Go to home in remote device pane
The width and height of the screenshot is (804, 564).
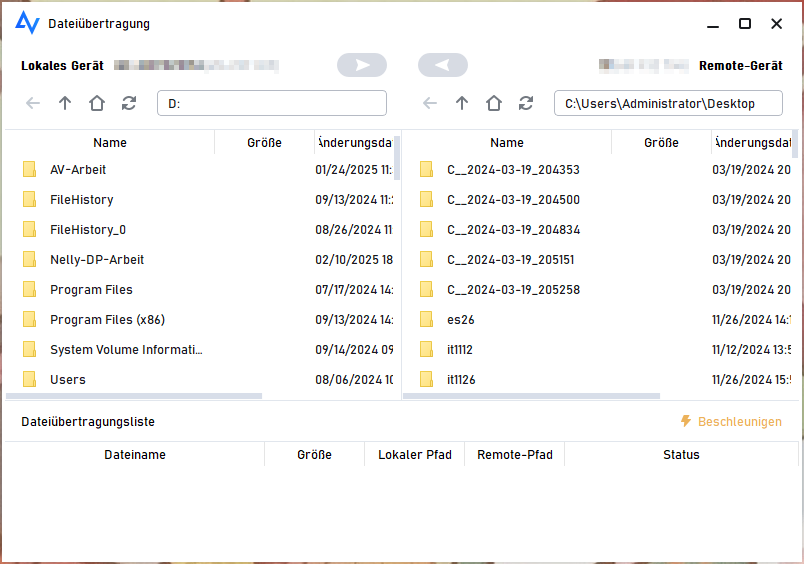coord(494,104)
